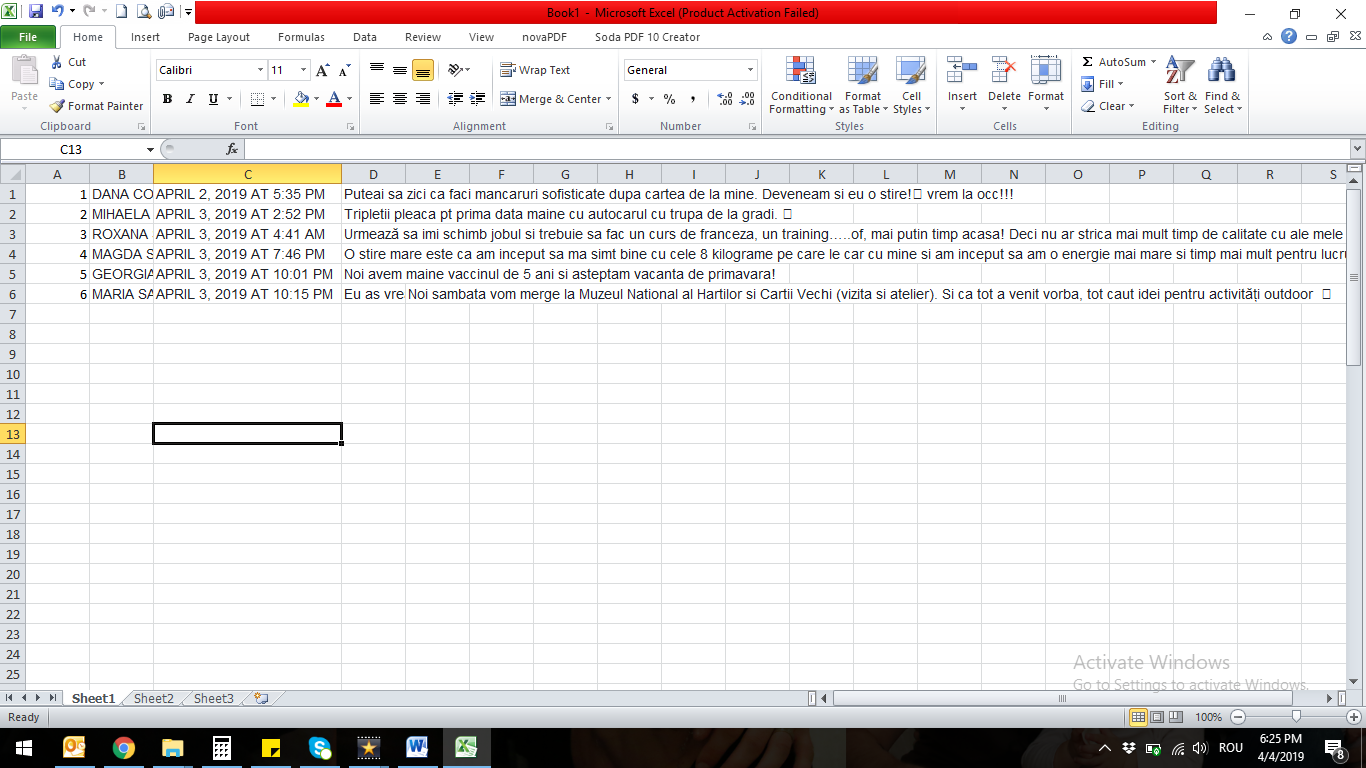
Task: Open the File menu button
Action: (x=28, y=37)
